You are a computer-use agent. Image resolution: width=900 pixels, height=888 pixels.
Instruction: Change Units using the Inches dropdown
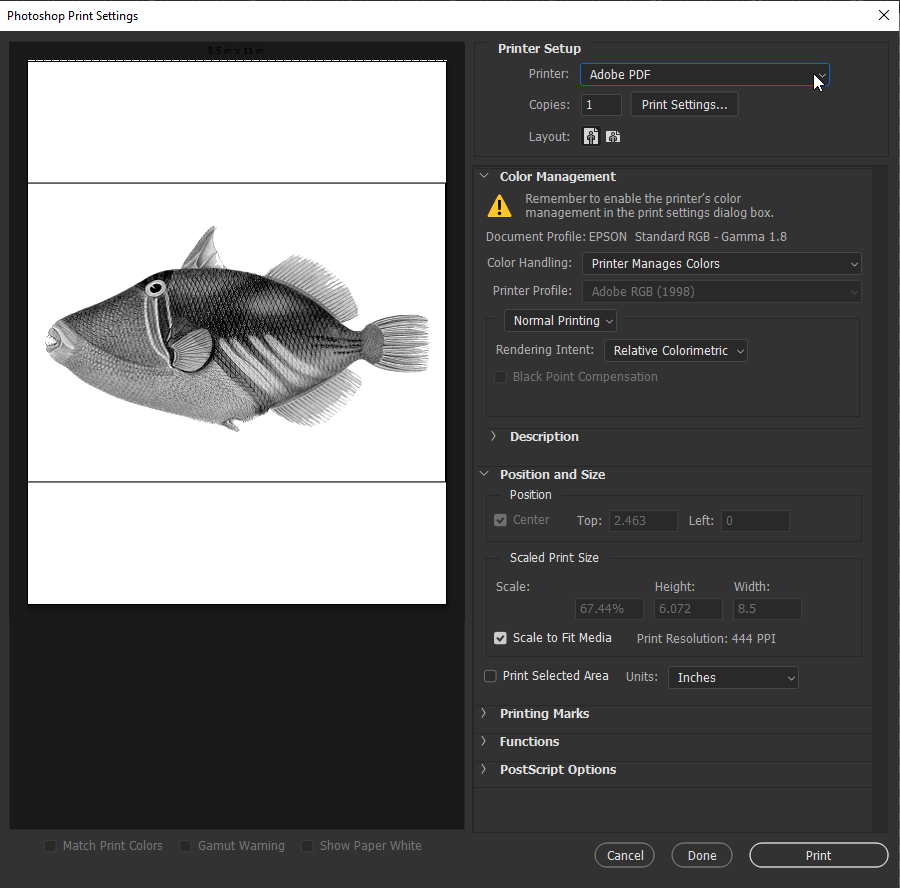tap(733, 677)
